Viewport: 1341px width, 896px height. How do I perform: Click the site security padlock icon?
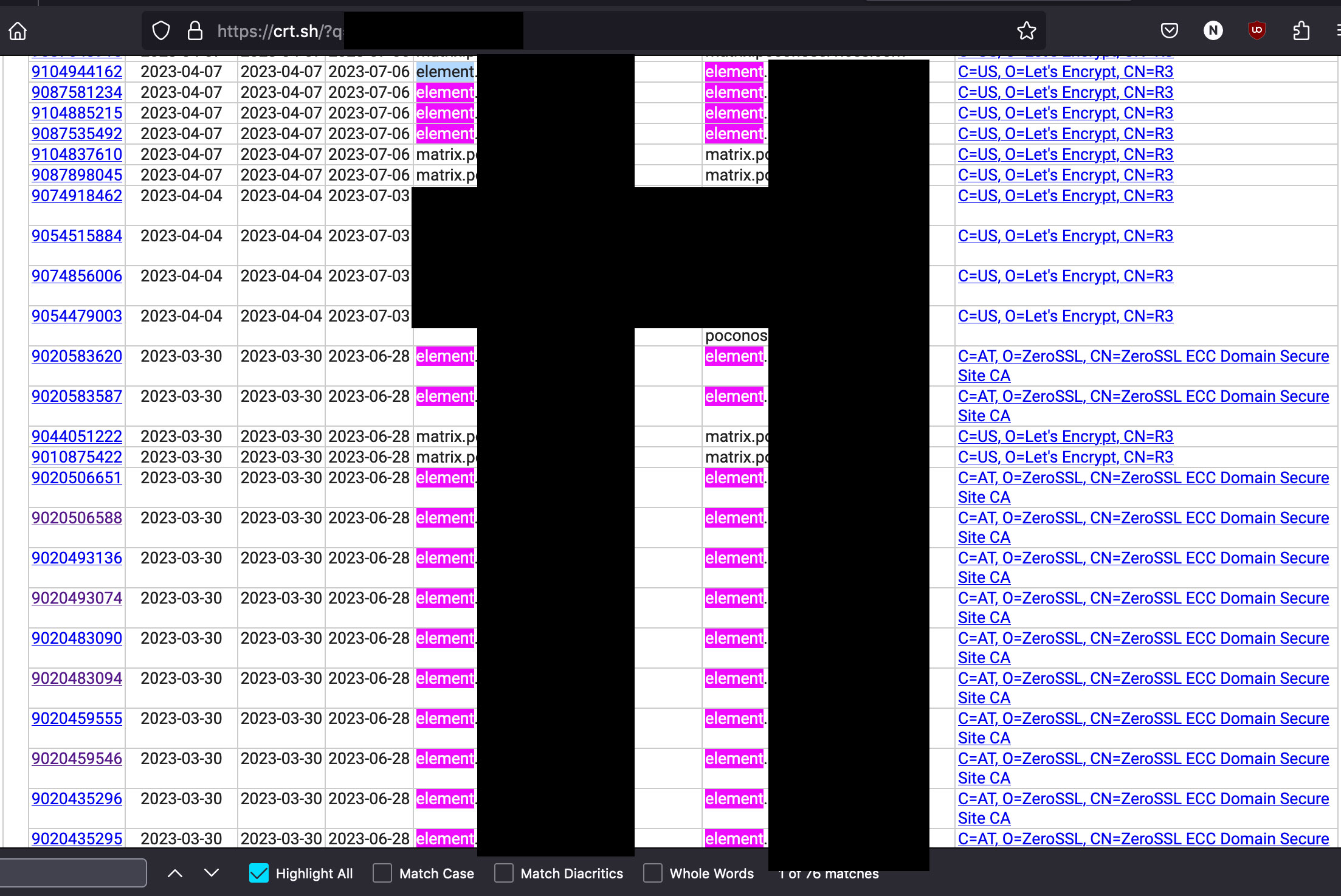[195, 30]
